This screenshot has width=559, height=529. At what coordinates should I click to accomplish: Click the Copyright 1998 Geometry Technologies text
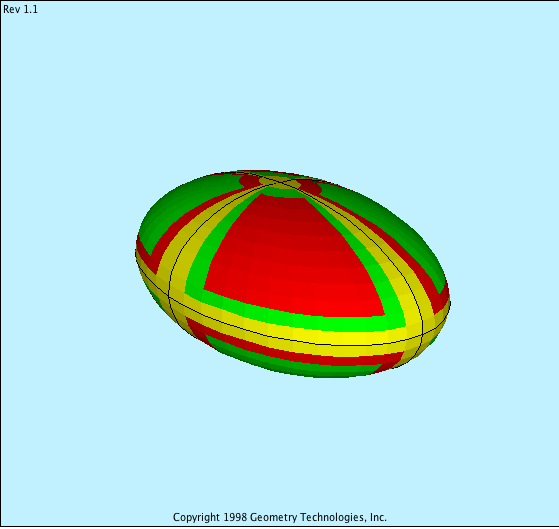pyautogui.click(x=280, y=517)
